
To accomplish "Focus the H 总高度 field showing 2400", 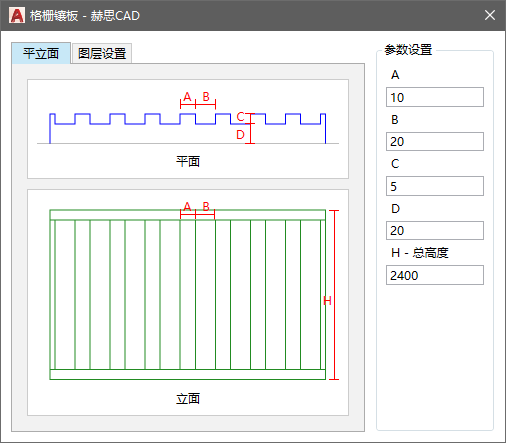I will point(435,275).
